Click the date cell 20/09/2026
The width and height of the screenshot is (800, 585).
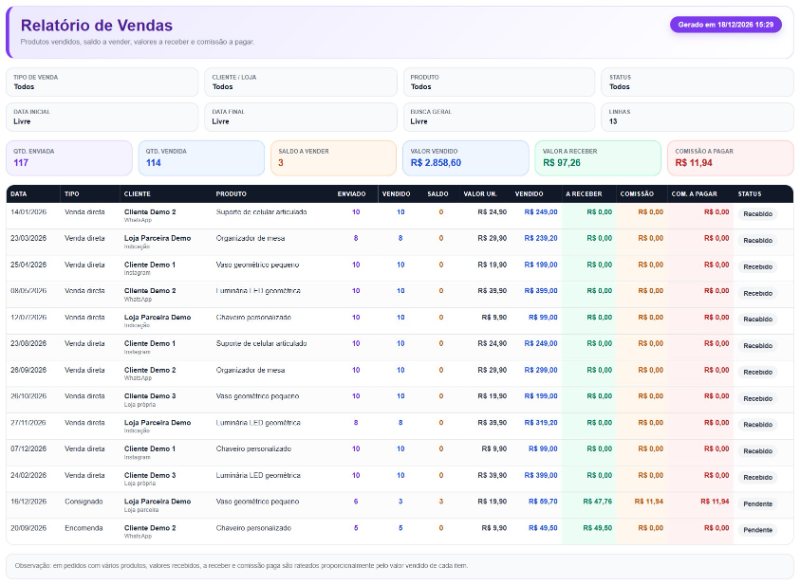click(29, 528)
